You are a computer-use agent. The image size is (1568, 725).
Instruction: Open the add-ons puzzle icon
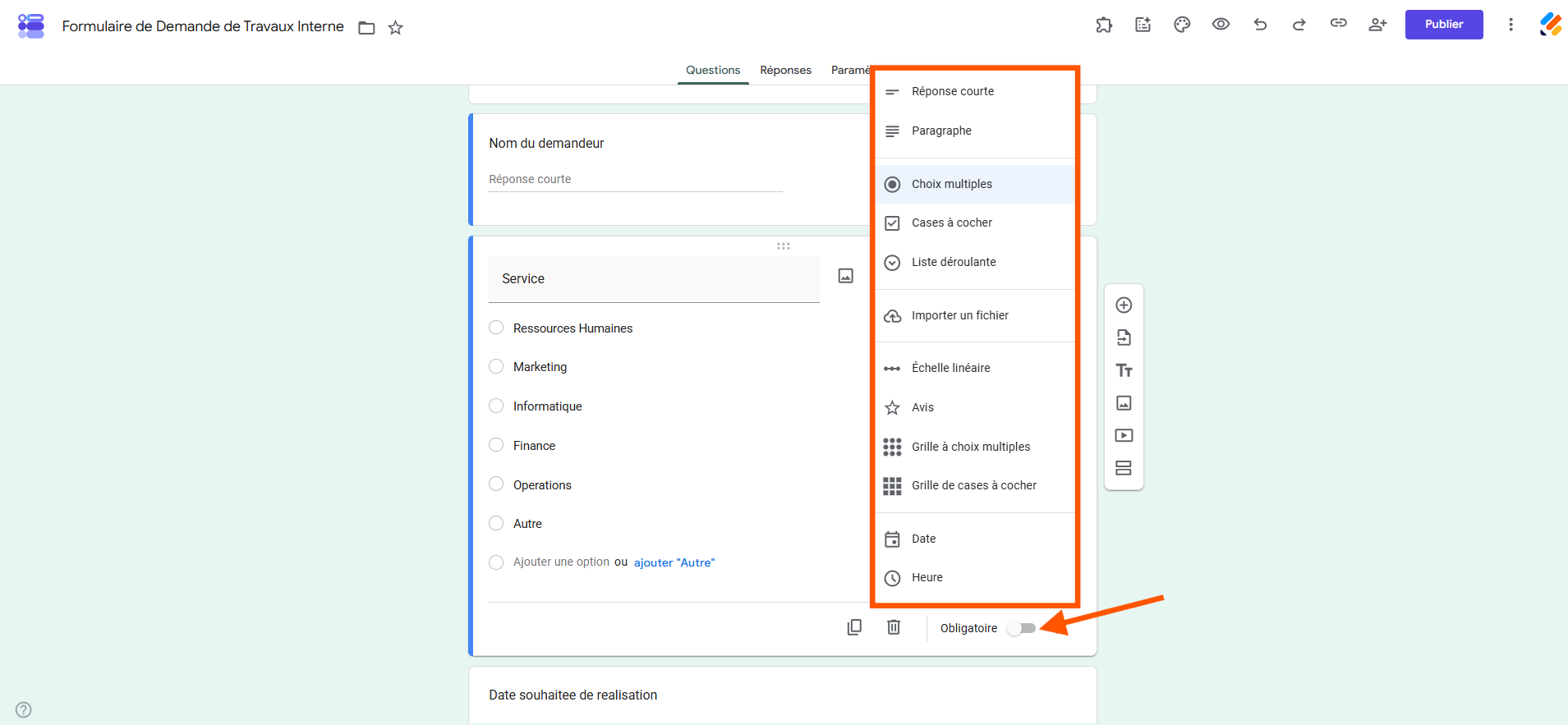coord(1104,25)
